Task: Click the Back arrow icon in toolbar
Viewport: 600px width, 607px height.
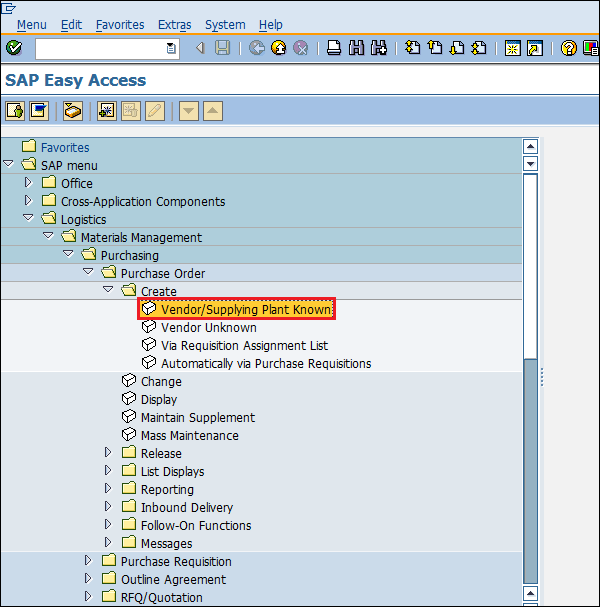Action: click(x=200, y=48)
